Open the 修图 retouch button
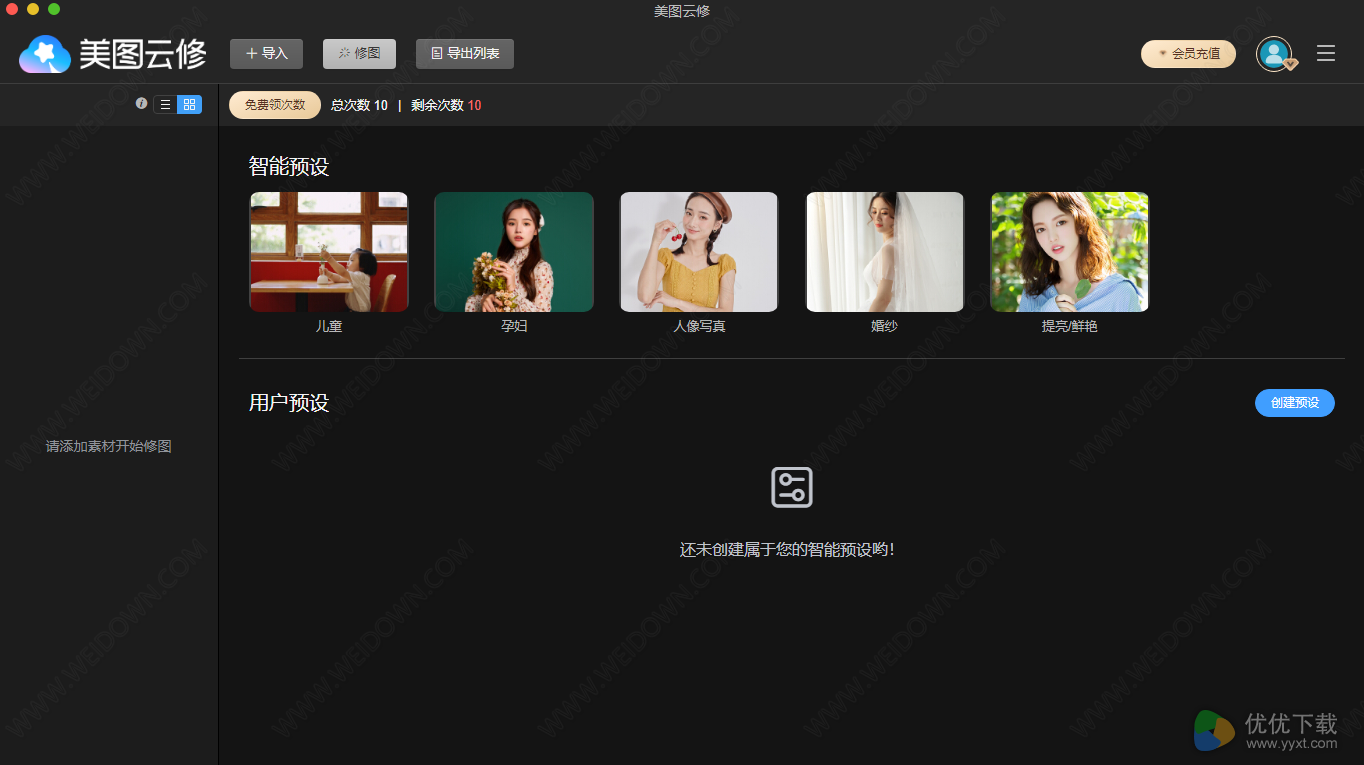 (x=359, y=54)
